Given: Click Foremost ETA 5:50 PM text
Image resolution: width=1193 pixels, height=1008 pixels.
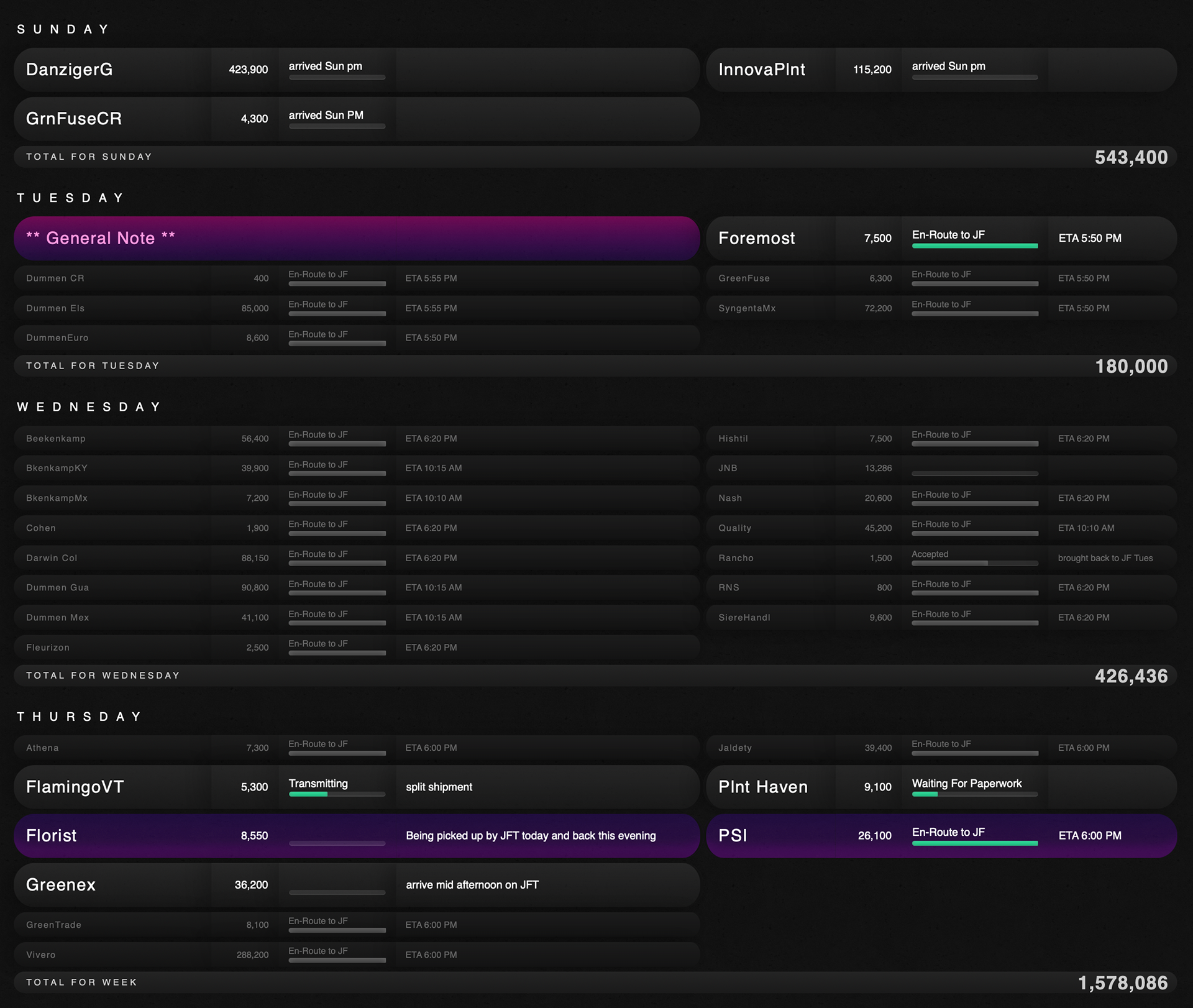Looking at the screenshot, I should pos(1090,238).
